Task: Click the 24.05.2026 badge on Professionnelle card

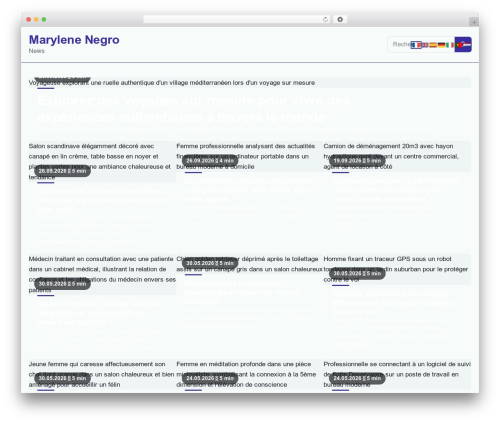Action: pyautogui.click(x=357, y=378)
